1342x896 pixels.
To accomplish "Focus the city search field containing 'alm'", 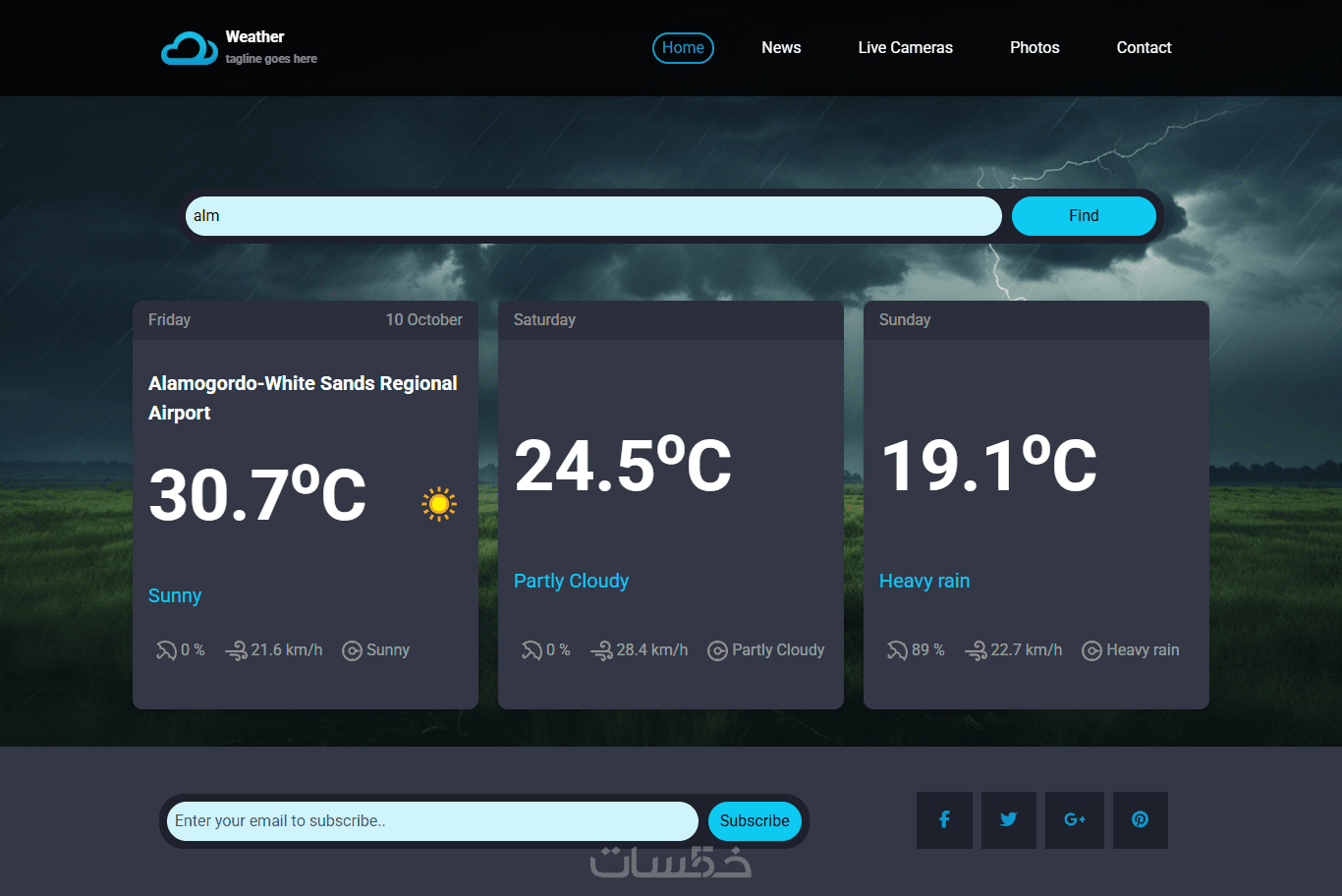I will 593,216.
